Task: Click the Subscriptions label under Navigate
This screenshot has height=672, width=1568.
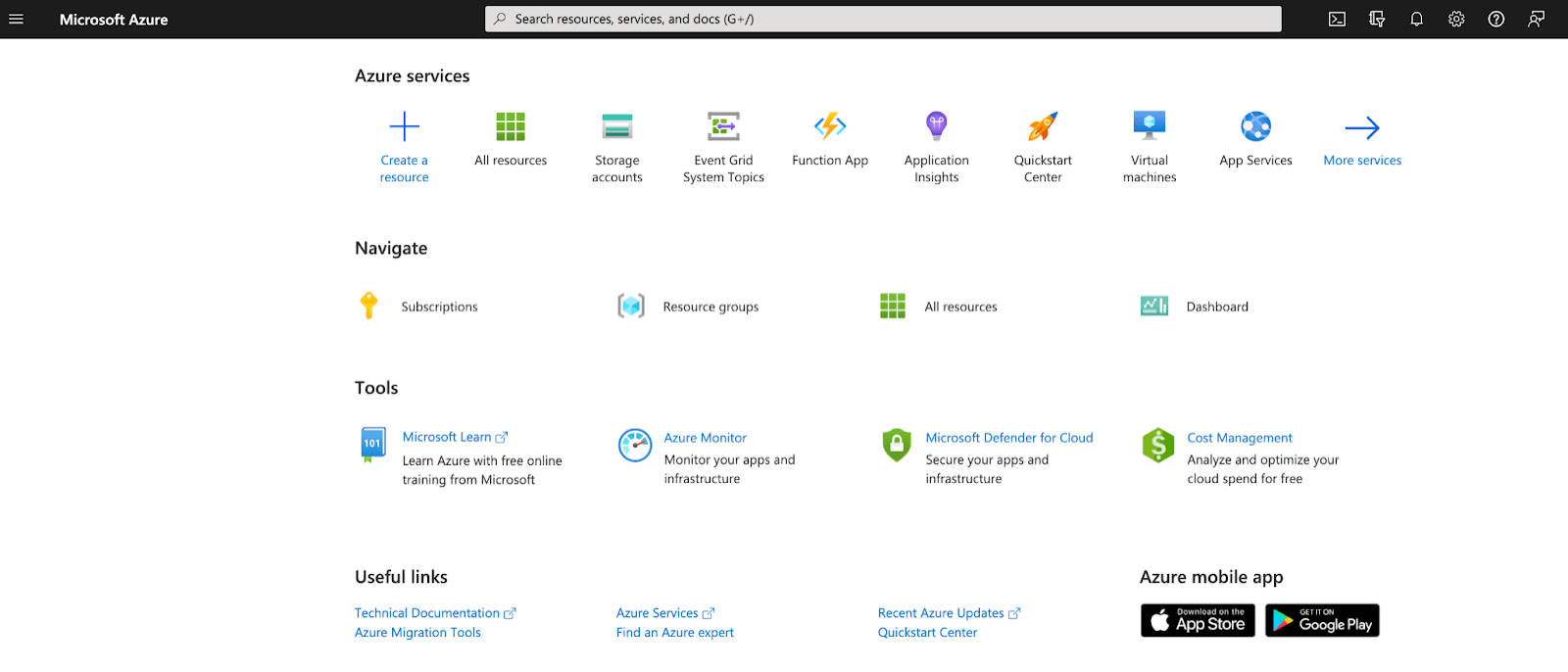Action: click(439, 307)
